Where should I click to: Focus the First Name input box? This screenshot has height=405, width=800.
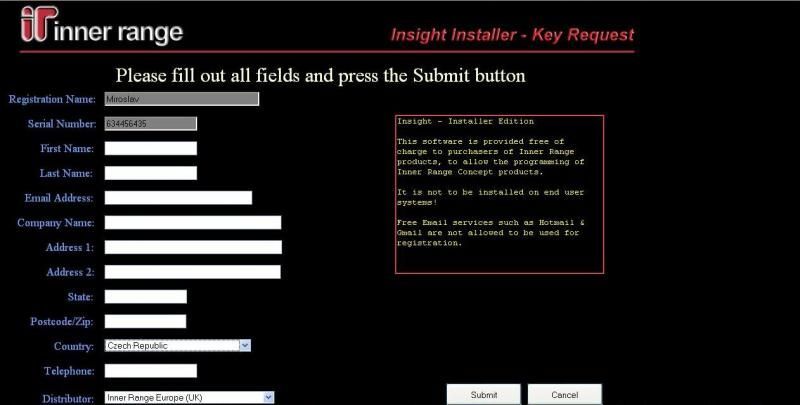pyautogui.click(x=150, y=148)
